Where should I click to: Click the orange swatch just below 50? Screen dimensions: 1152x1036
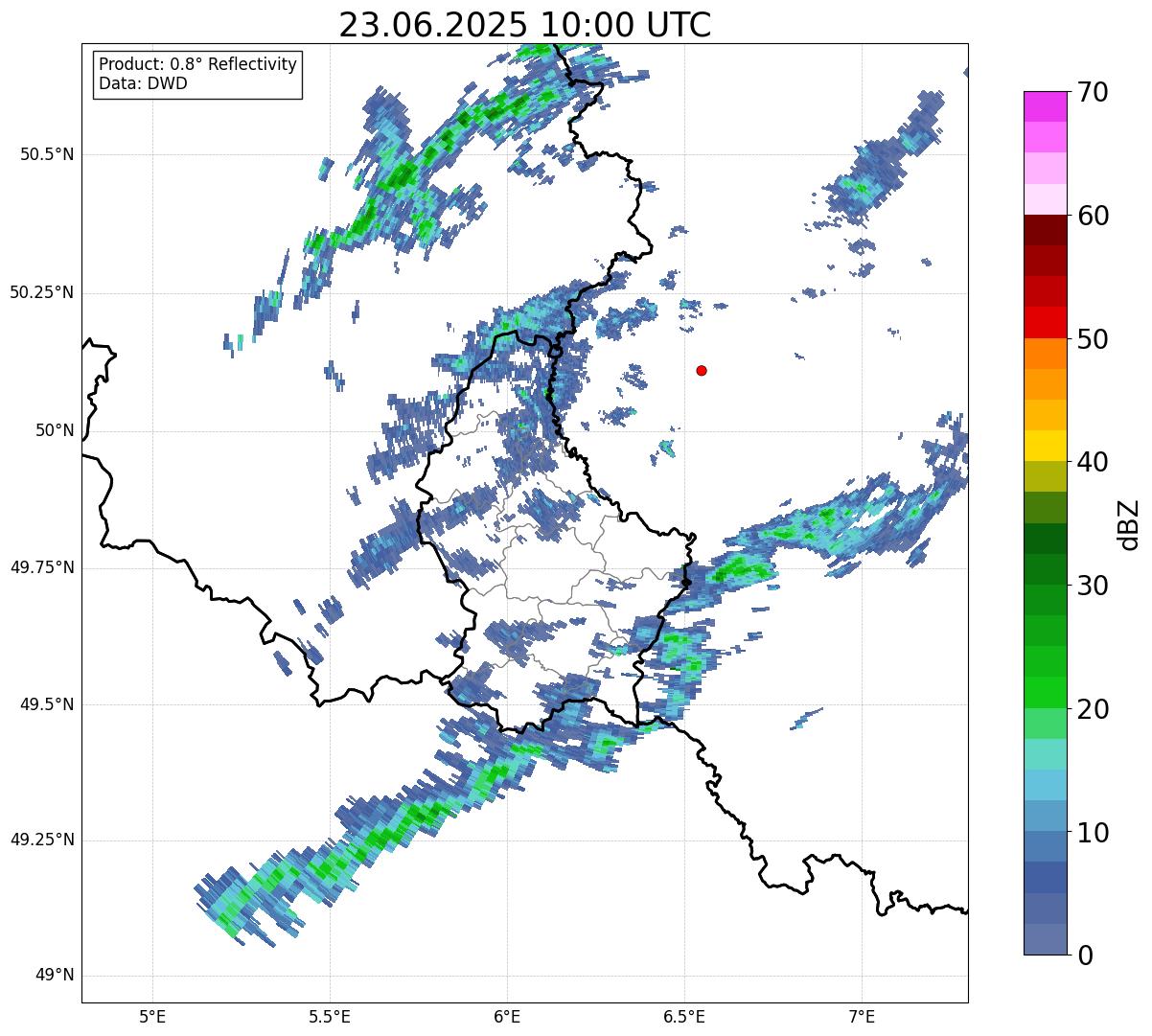(1045, 354)
